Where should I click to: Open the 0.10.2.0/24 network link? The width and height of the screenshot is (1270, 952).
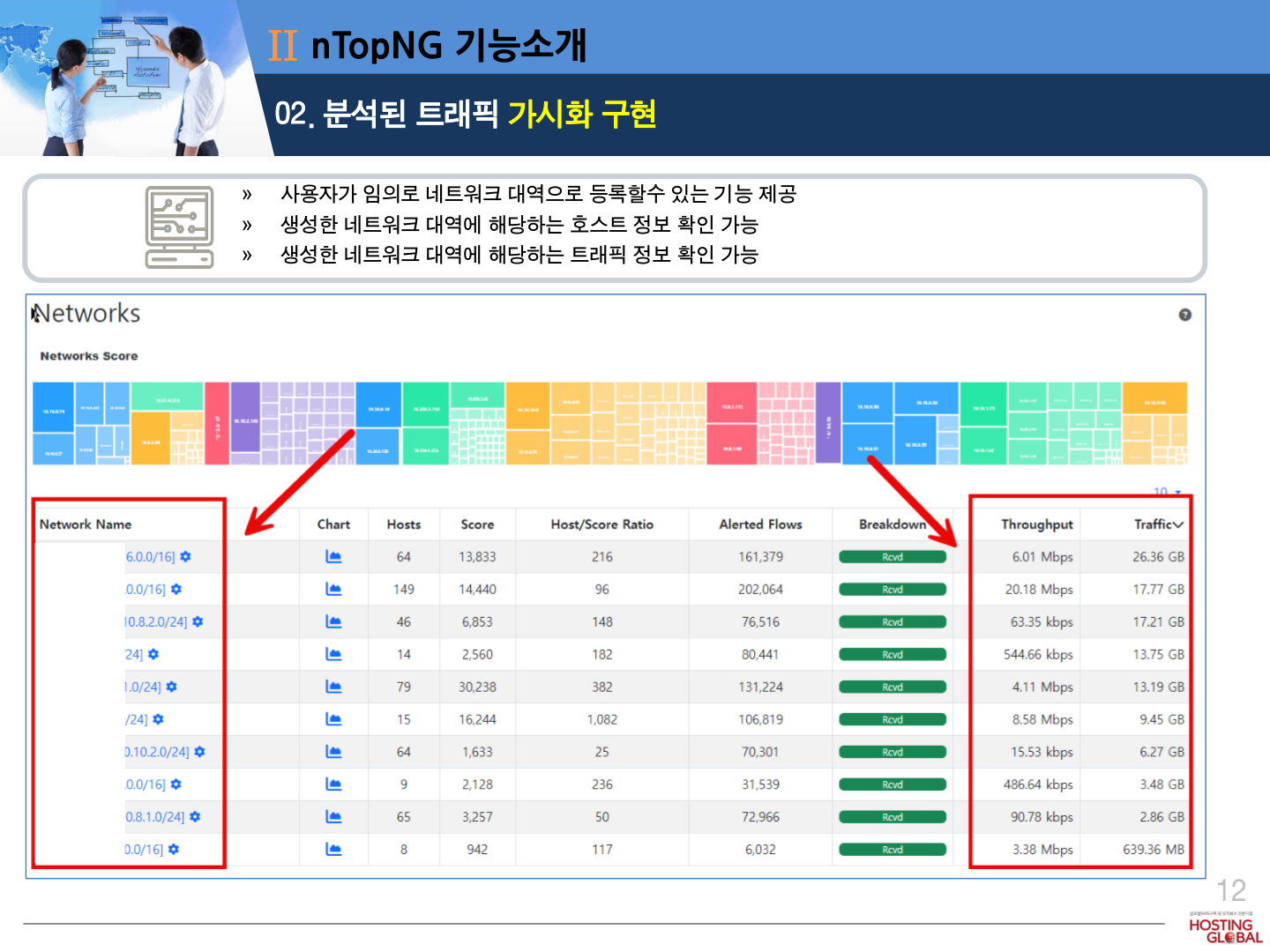pos(157,752)
